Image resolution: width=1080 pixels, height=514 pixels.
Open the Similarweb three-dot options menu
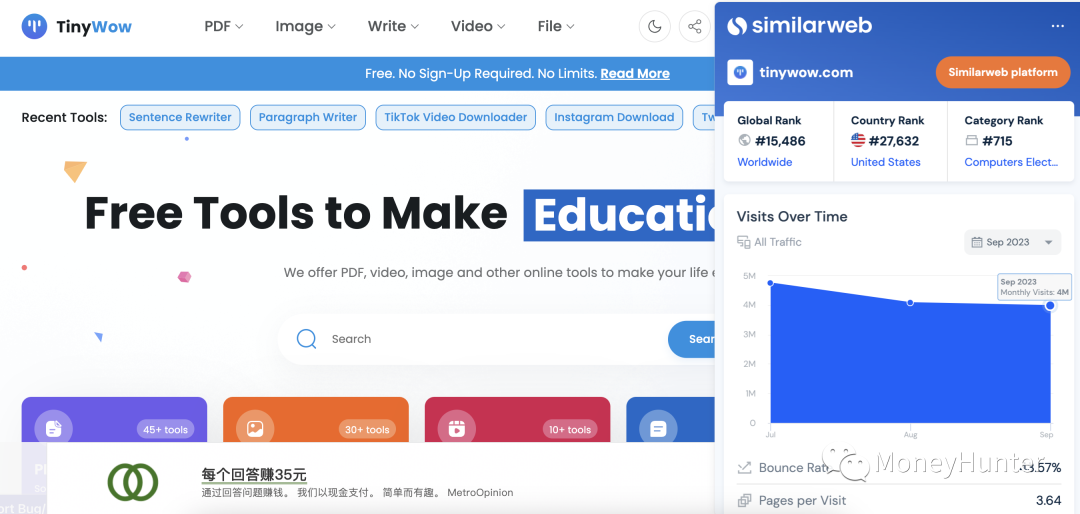coord(1058,26)
